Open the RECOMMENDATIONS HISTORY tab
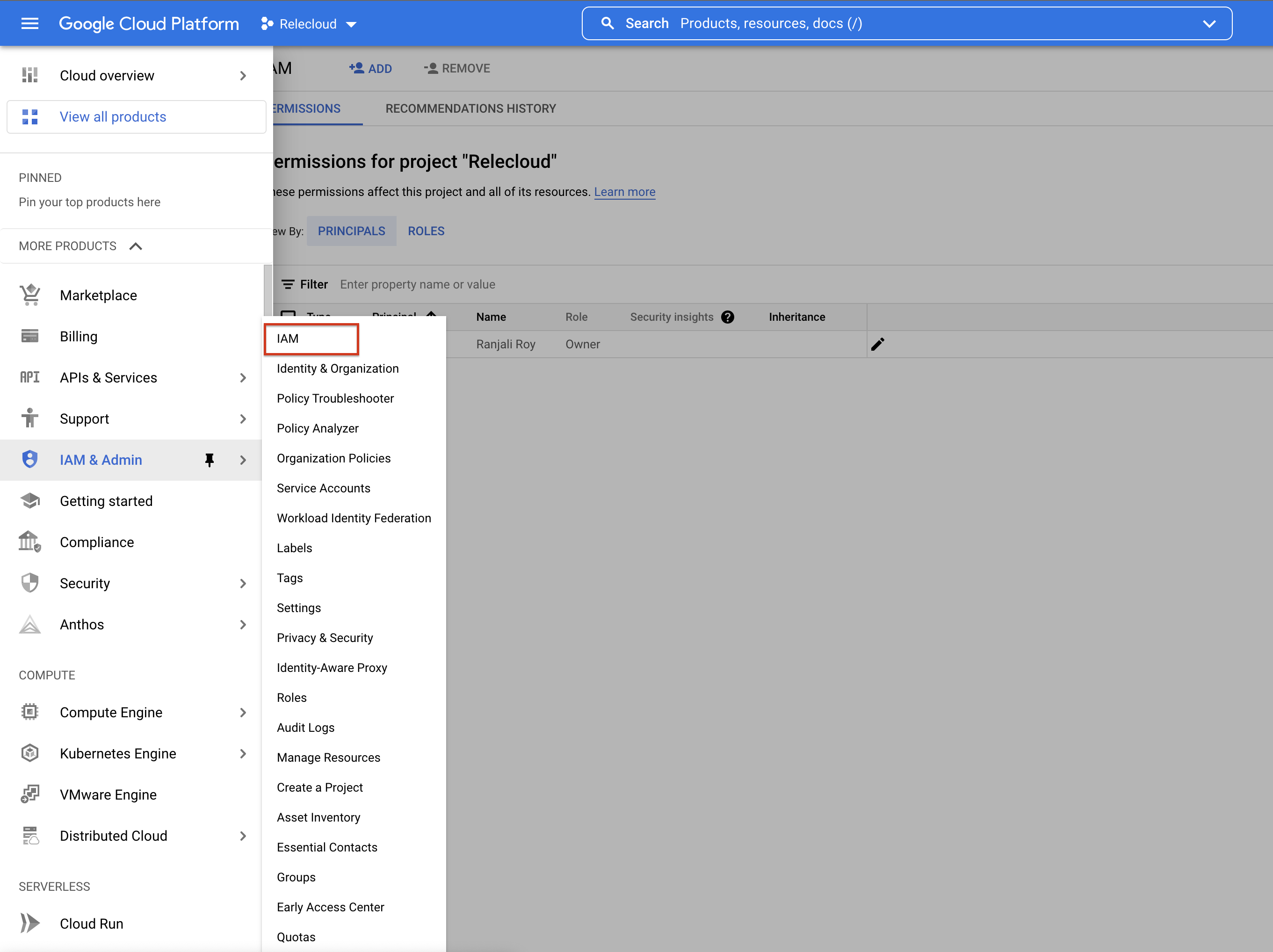This screenshot has height=952, width=1273. pos(470,108)
